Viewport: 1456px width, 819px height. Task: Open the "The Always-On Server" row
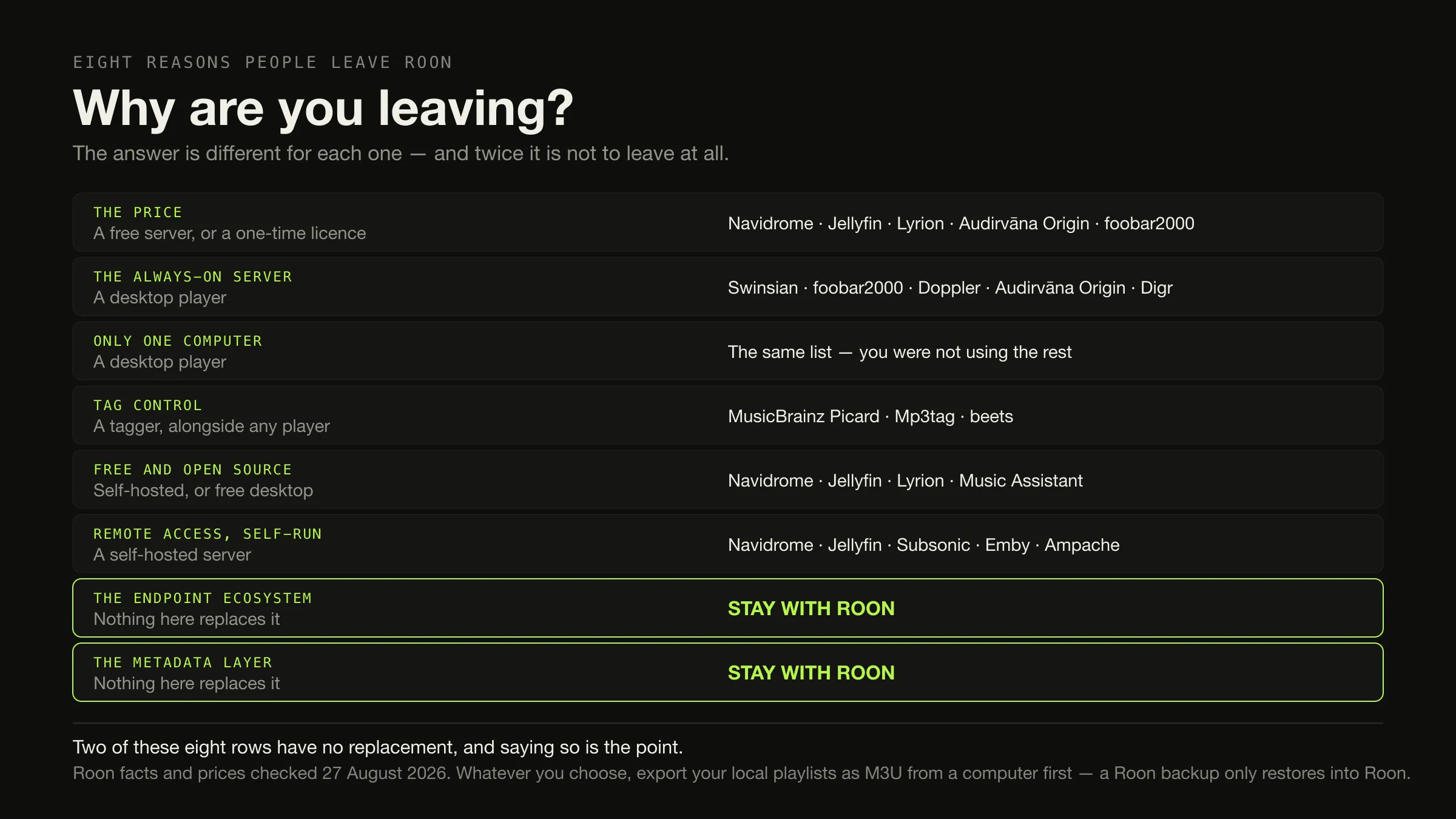click(728, 286)
